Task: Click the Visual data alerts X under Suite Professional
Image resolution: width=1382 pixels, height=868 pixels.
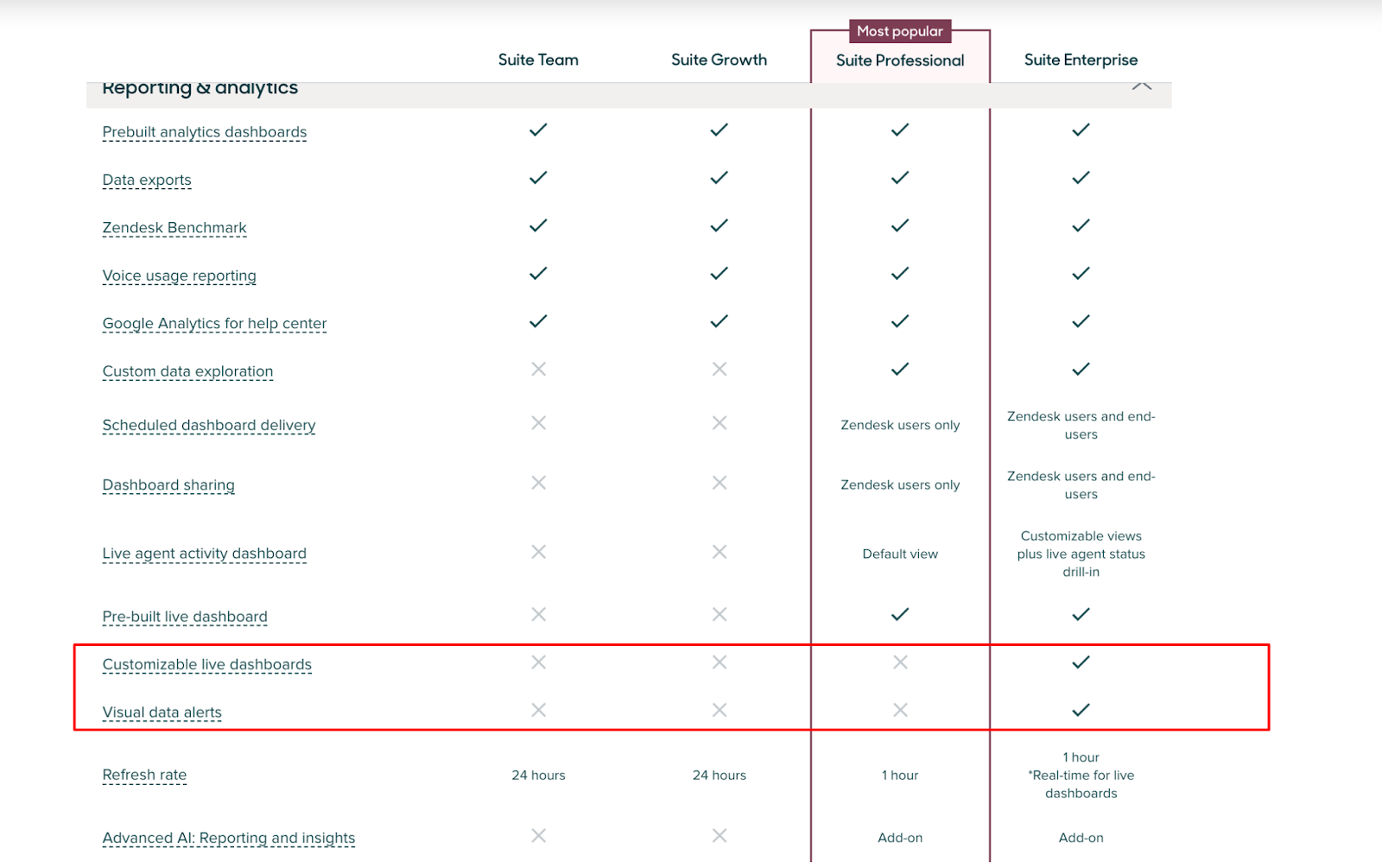Action: [899, 710]
